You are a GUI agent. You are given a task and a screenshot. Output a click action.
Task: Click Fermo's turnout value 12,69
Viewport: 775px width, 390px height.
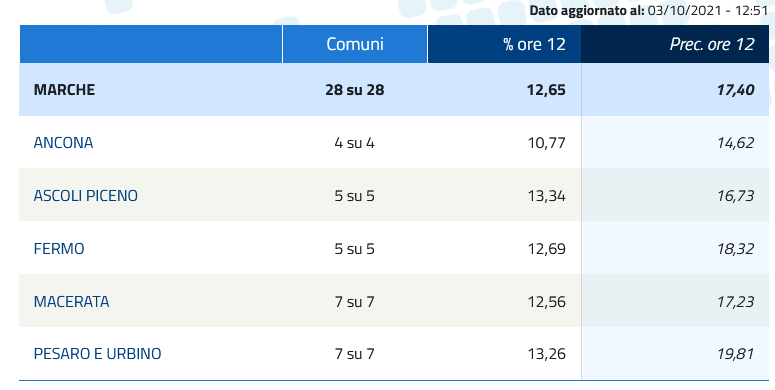pyautogui.click(x=546, y=249)
